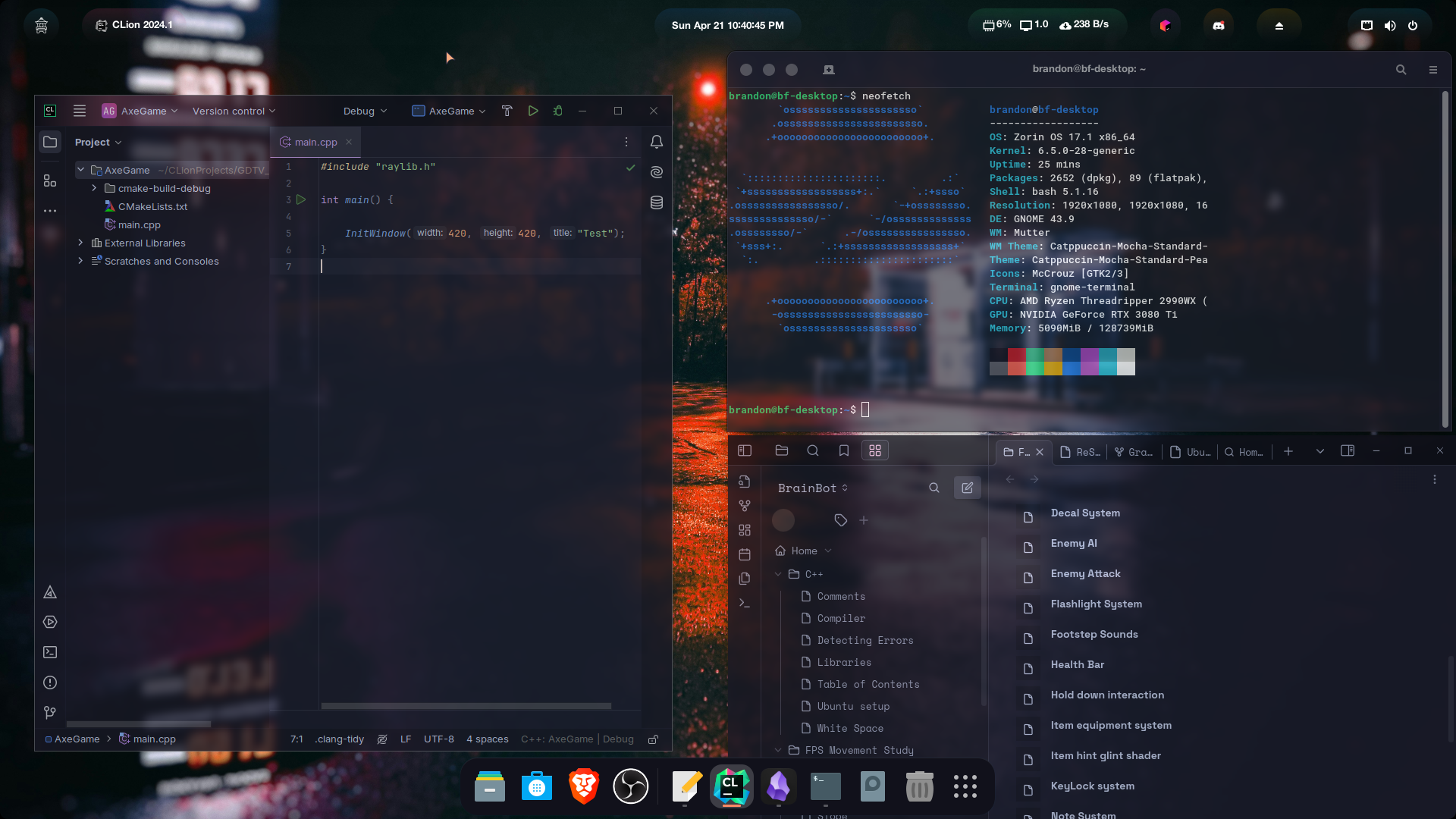Switch to the Gra... tab in notes app
The height and width of the screenshot is (819, 1456).
(x=1134, y=452)
